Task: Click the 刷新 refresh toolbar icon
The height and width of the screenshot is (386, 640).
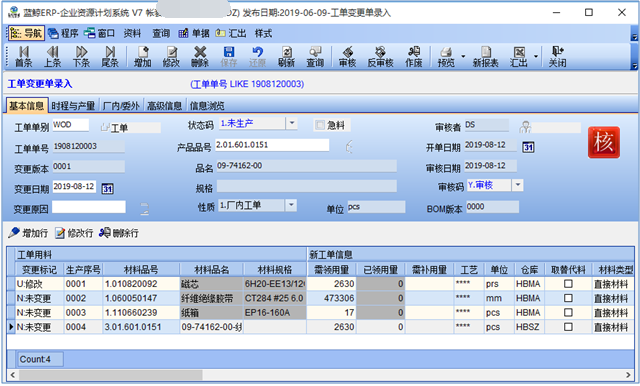Action: [x=286, y=56]
